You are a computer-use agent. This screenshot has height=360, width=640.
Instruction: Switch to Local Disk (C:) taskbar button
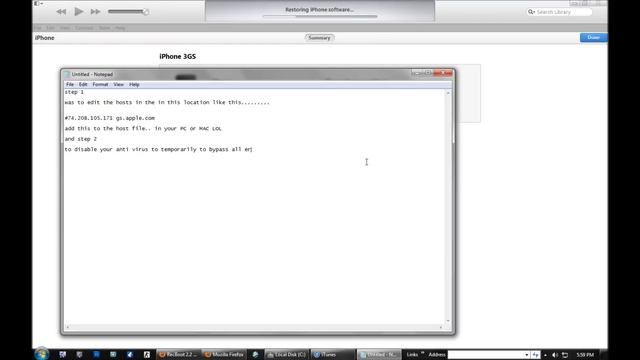pos(287,355)
